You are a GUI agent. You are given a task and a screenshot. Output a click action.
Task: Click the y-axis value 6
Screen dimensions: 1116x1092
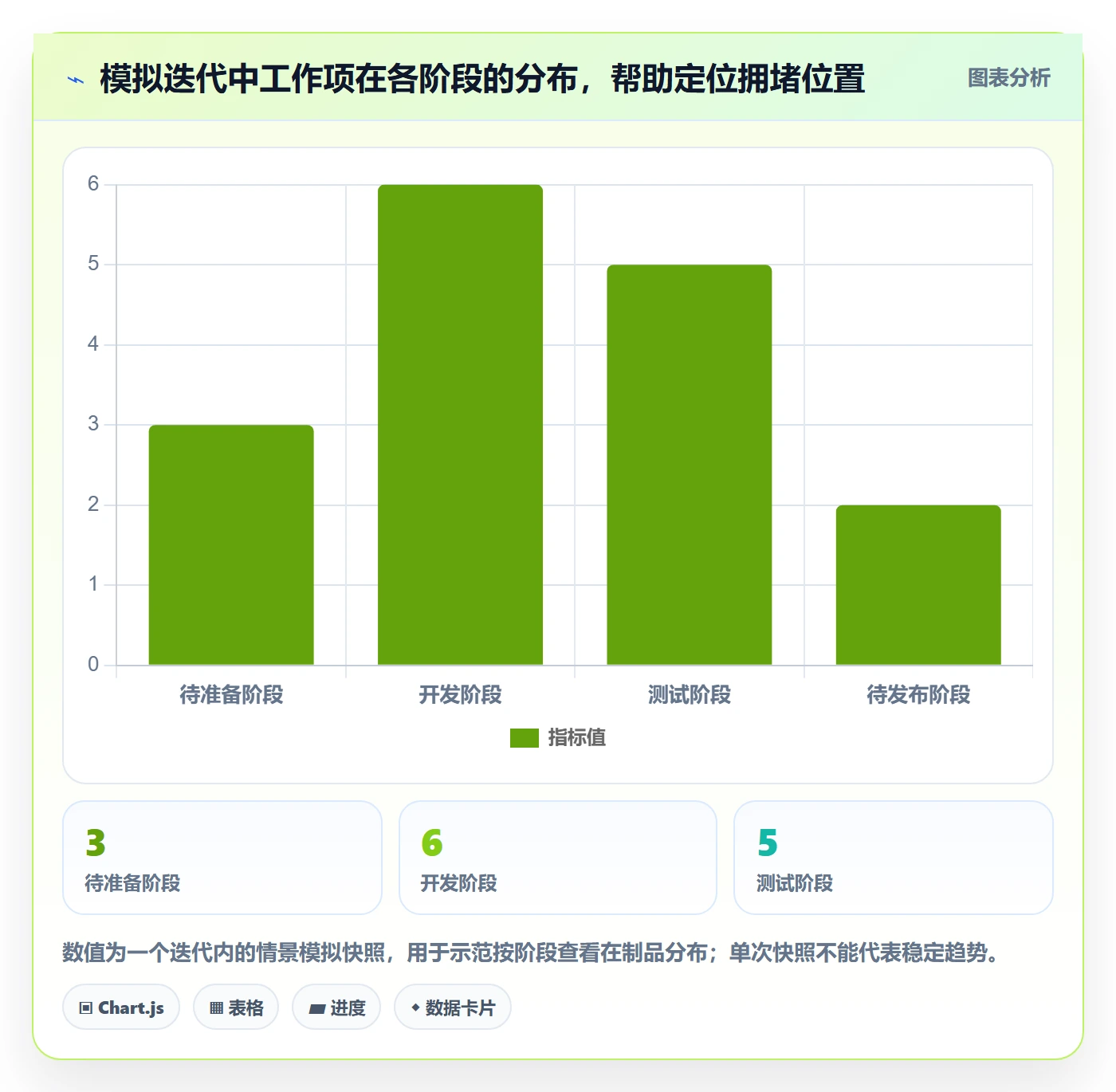pyautogui.click(x=93, y=184)
